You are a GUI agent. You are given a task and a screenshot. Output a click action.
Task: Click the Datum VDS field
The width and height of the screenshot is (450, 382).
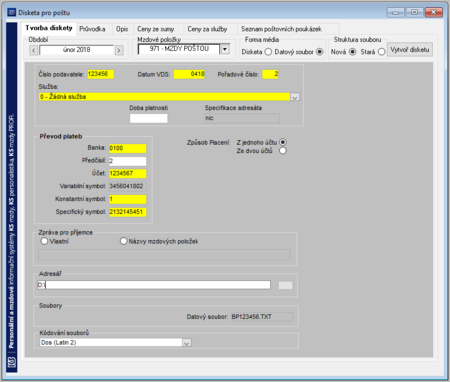click(x=189, y=74)
